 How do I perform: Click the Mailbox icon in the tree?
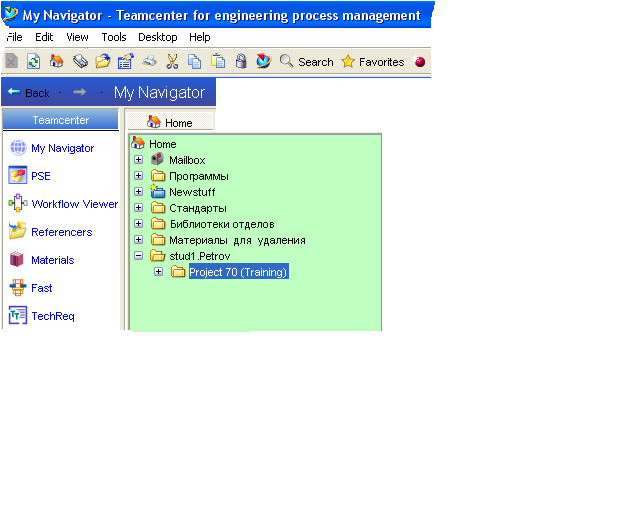pyautogui.click(x=158, y=159)
